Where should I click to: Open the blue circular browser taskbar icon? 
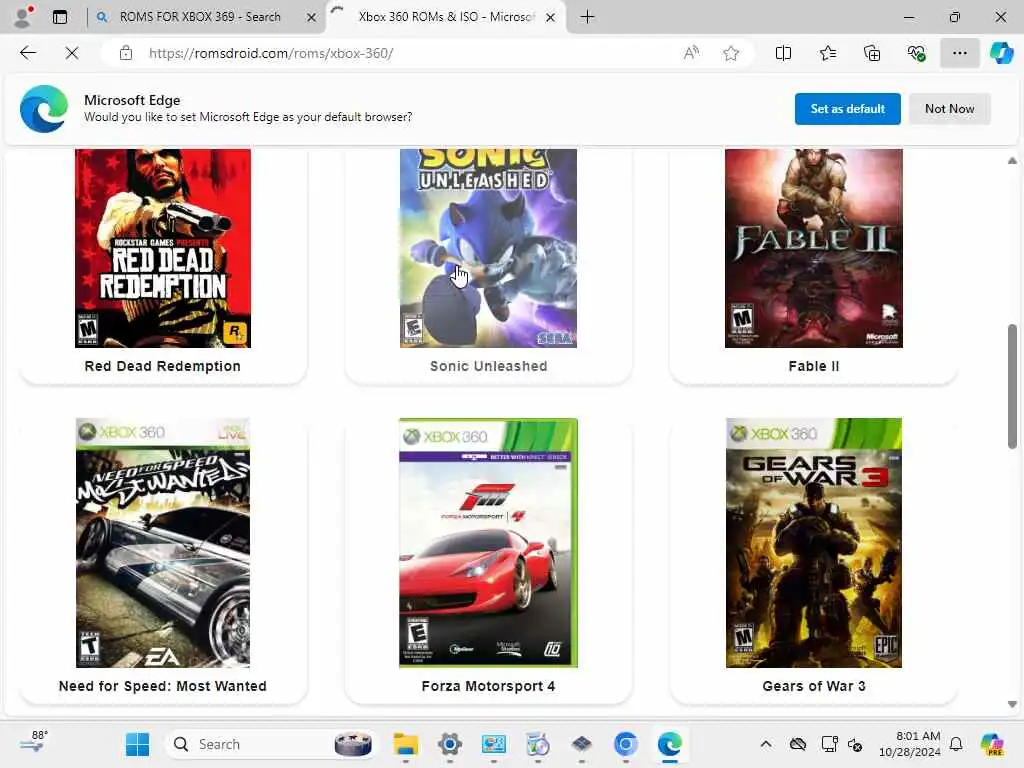[626, 744]
